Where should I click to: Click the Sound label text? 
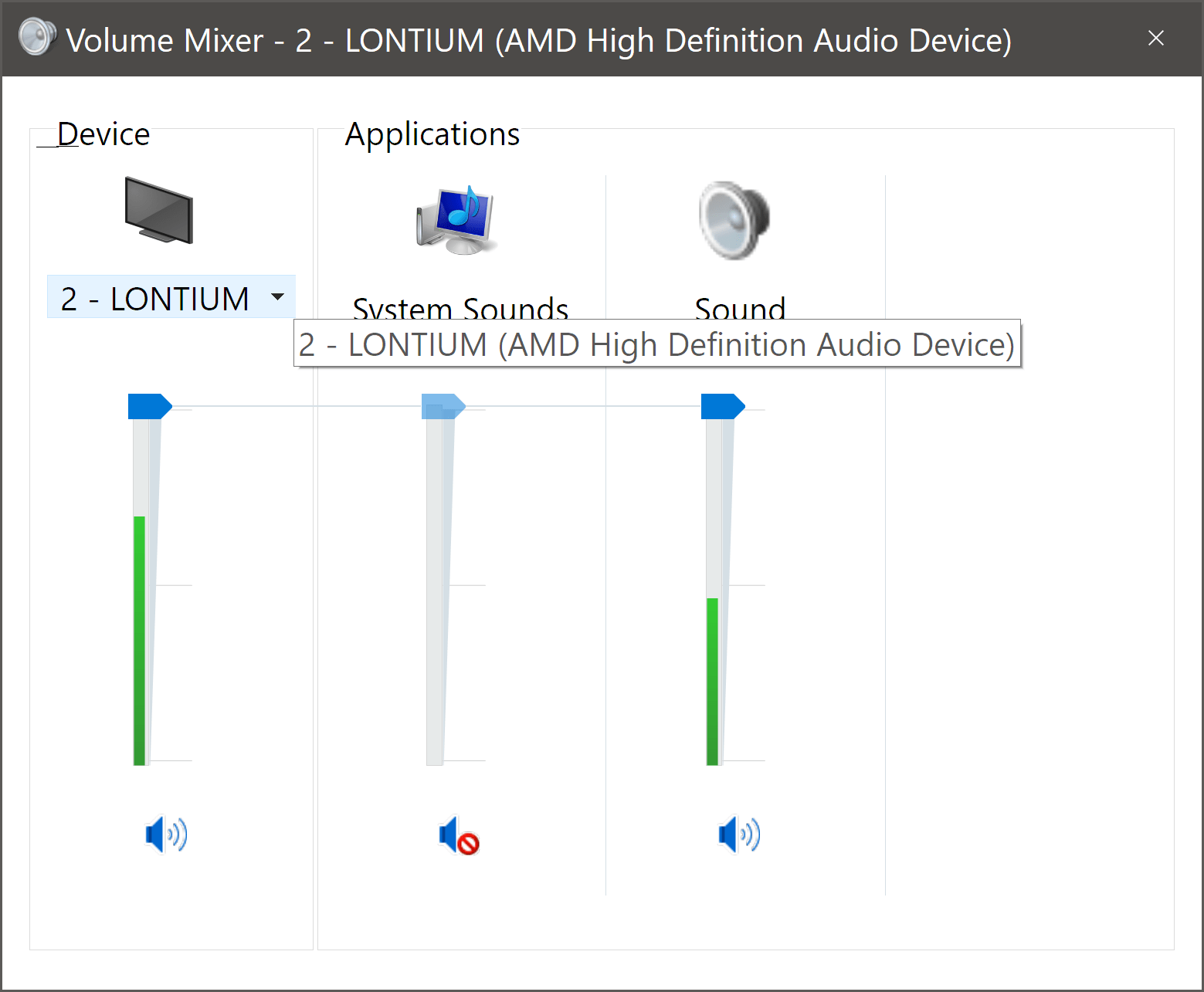pos(739,309)
